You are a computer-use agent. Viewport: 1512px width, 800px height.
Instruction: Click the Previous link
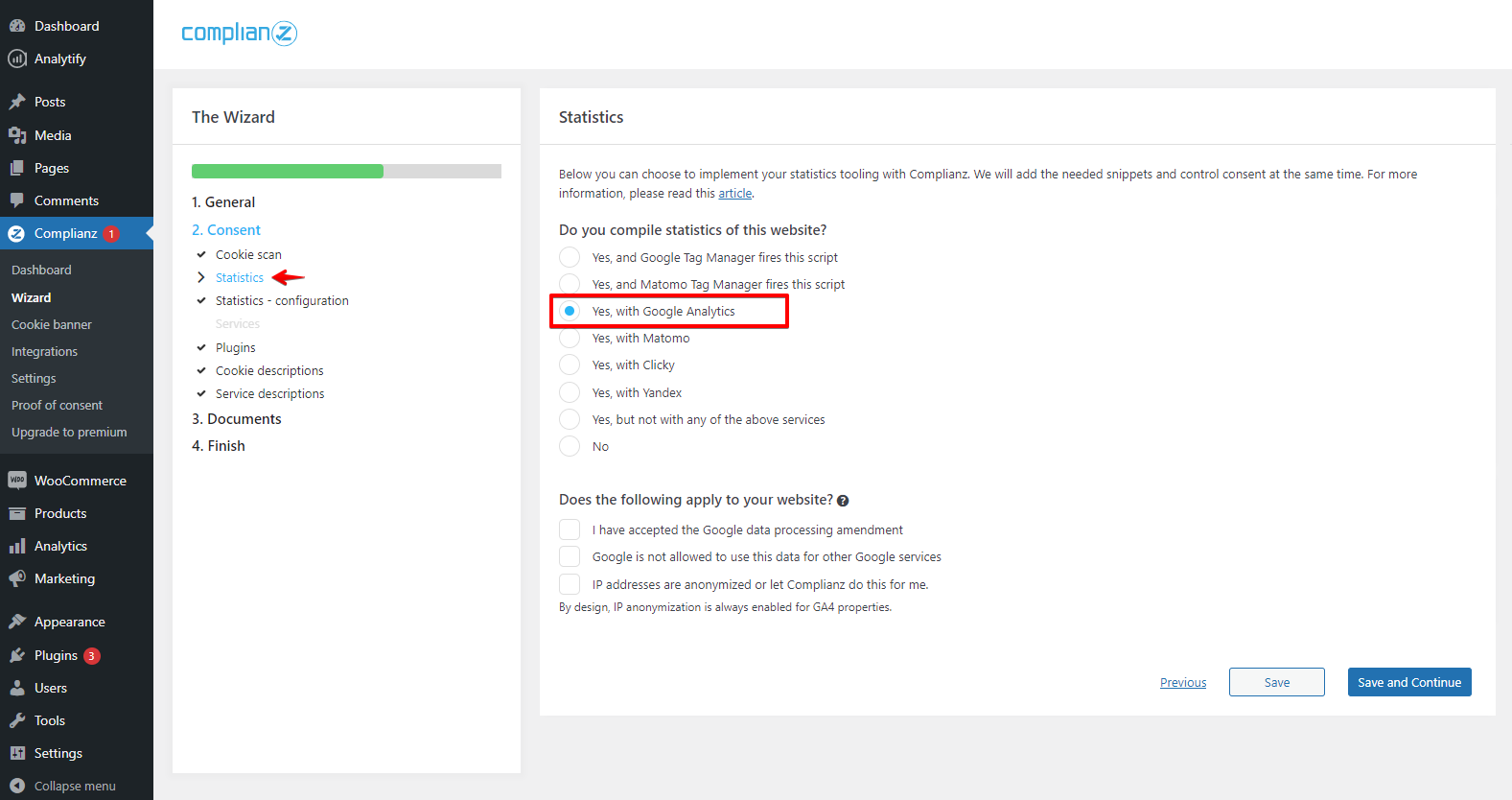tap(1183, 683)
